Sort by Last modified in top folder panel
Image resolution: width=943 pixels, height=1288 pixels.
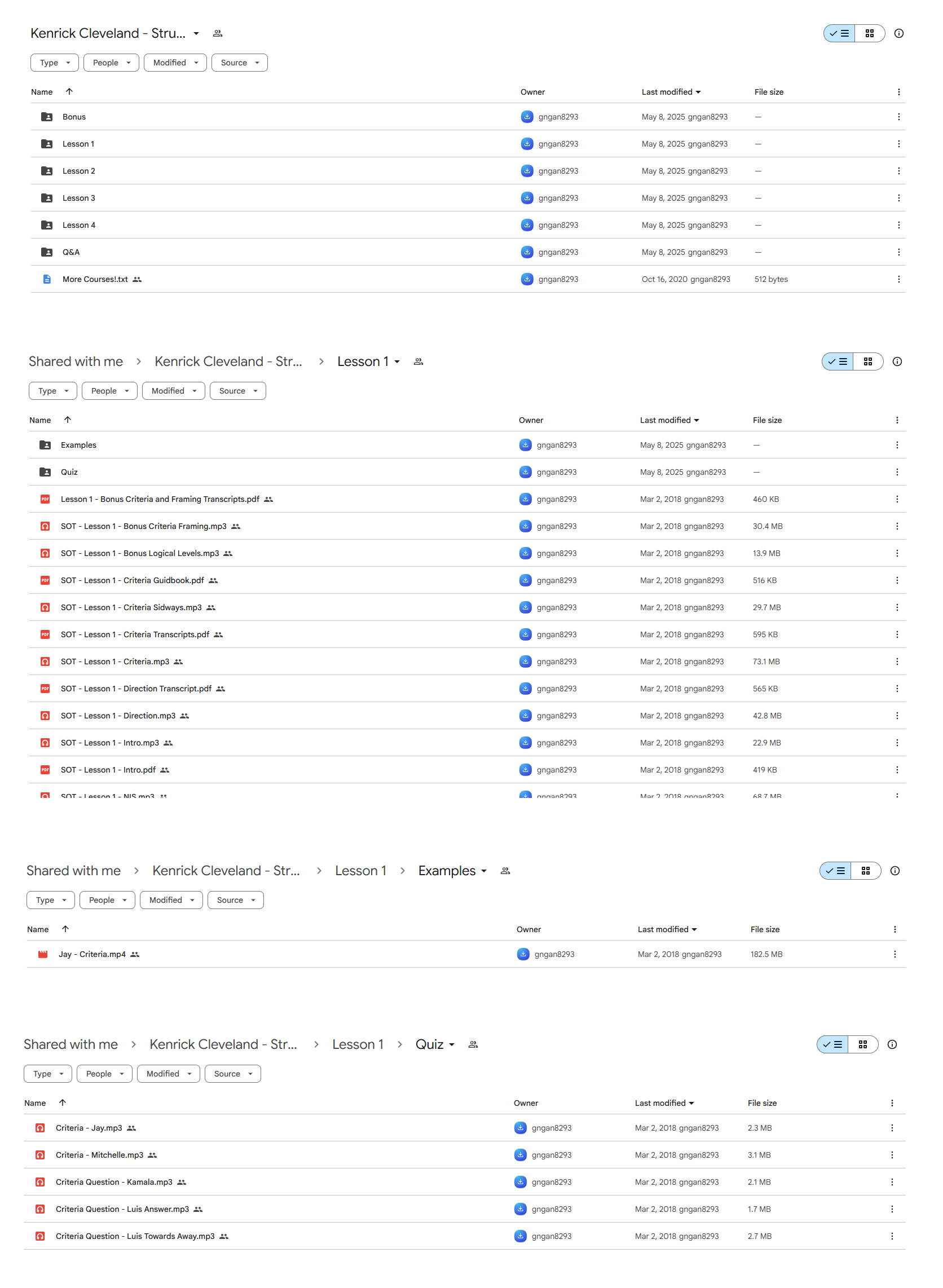coord(671,92)
